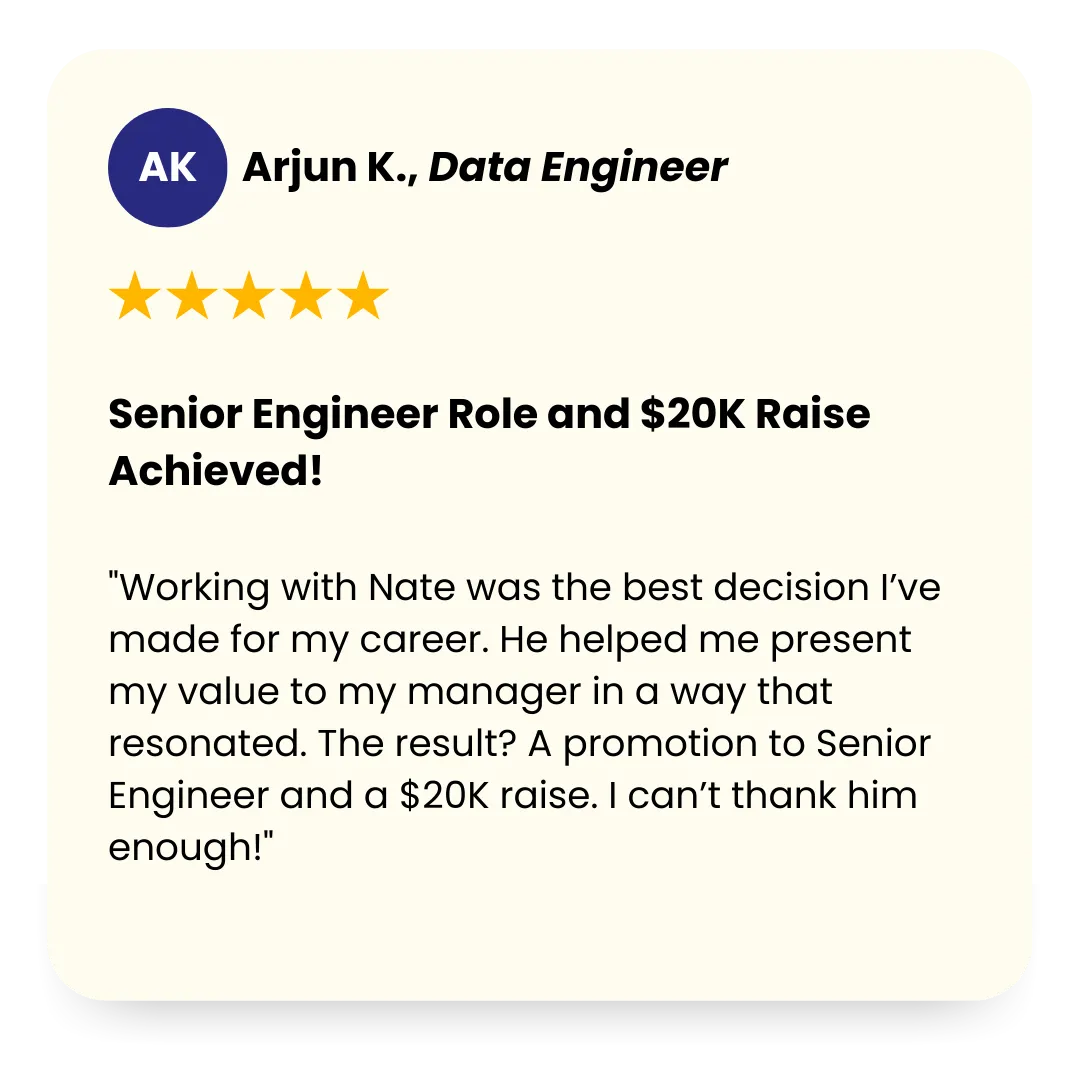Image resolution: width=1080 pixels, height=1080 pixels.
Task: Select the fifth gold star
Action: (x=364, y=295)
